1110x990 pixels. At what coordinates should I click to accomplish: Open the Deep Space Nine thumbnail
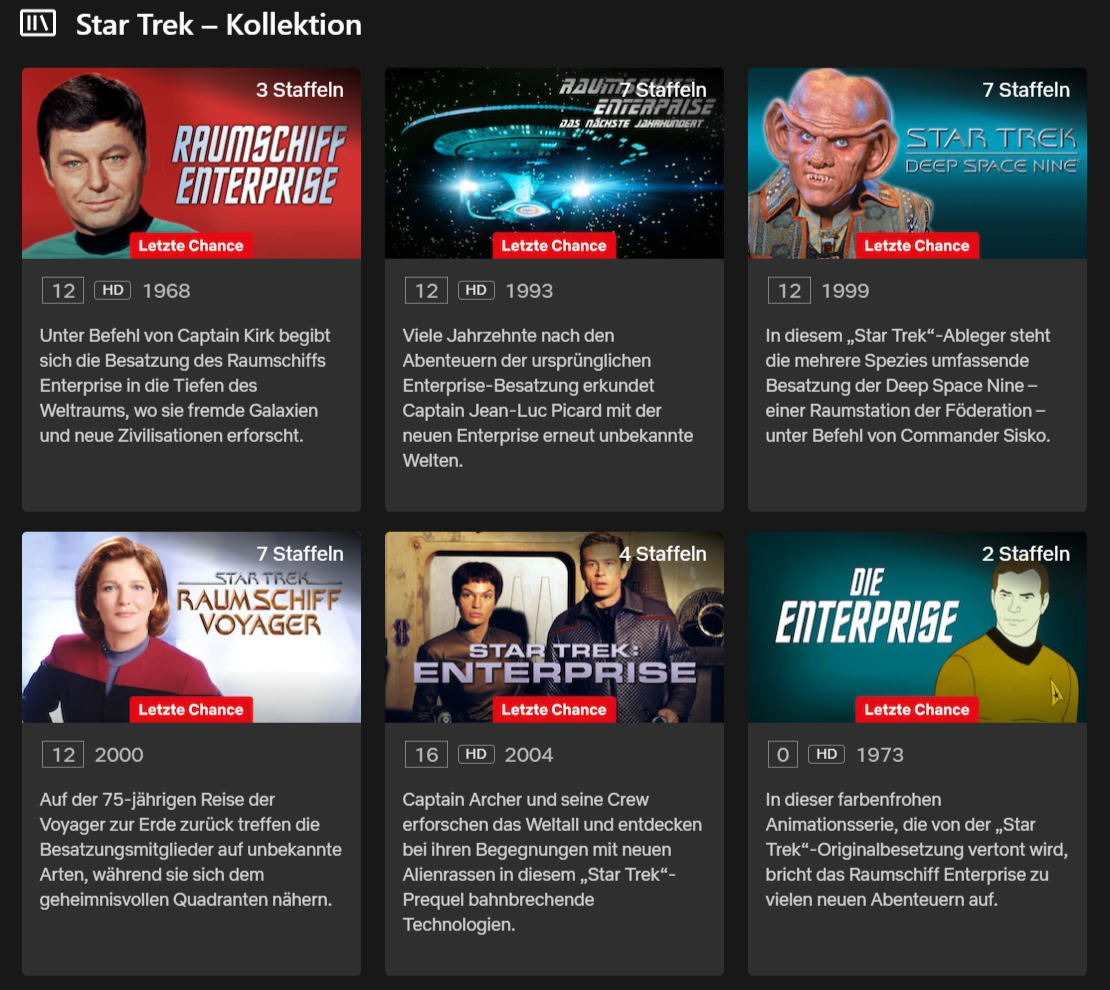[x=917, y=164]
